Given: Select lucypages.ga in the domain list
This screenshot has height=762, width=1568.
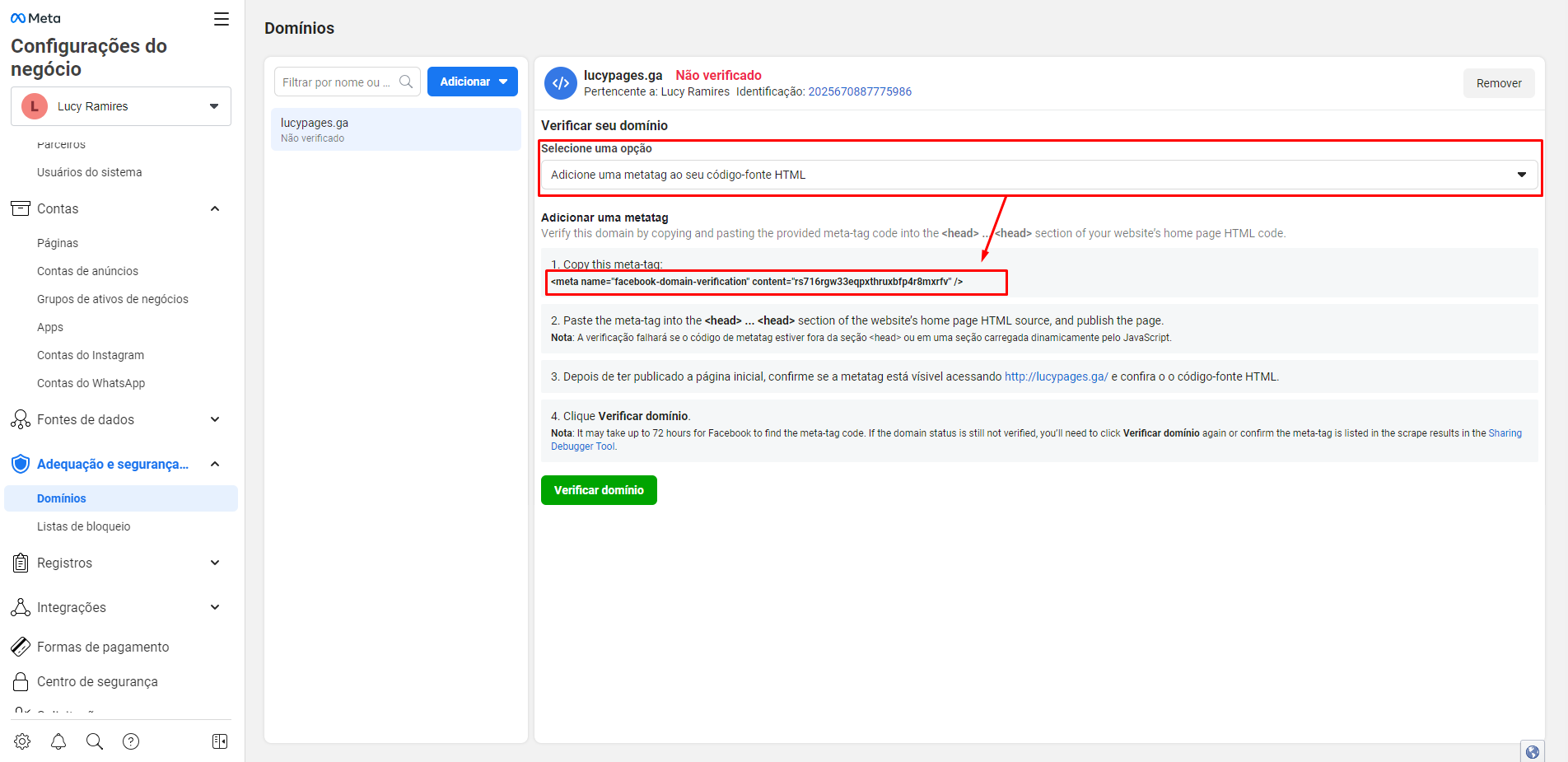Looking at the screenshot, I should 396,129.
